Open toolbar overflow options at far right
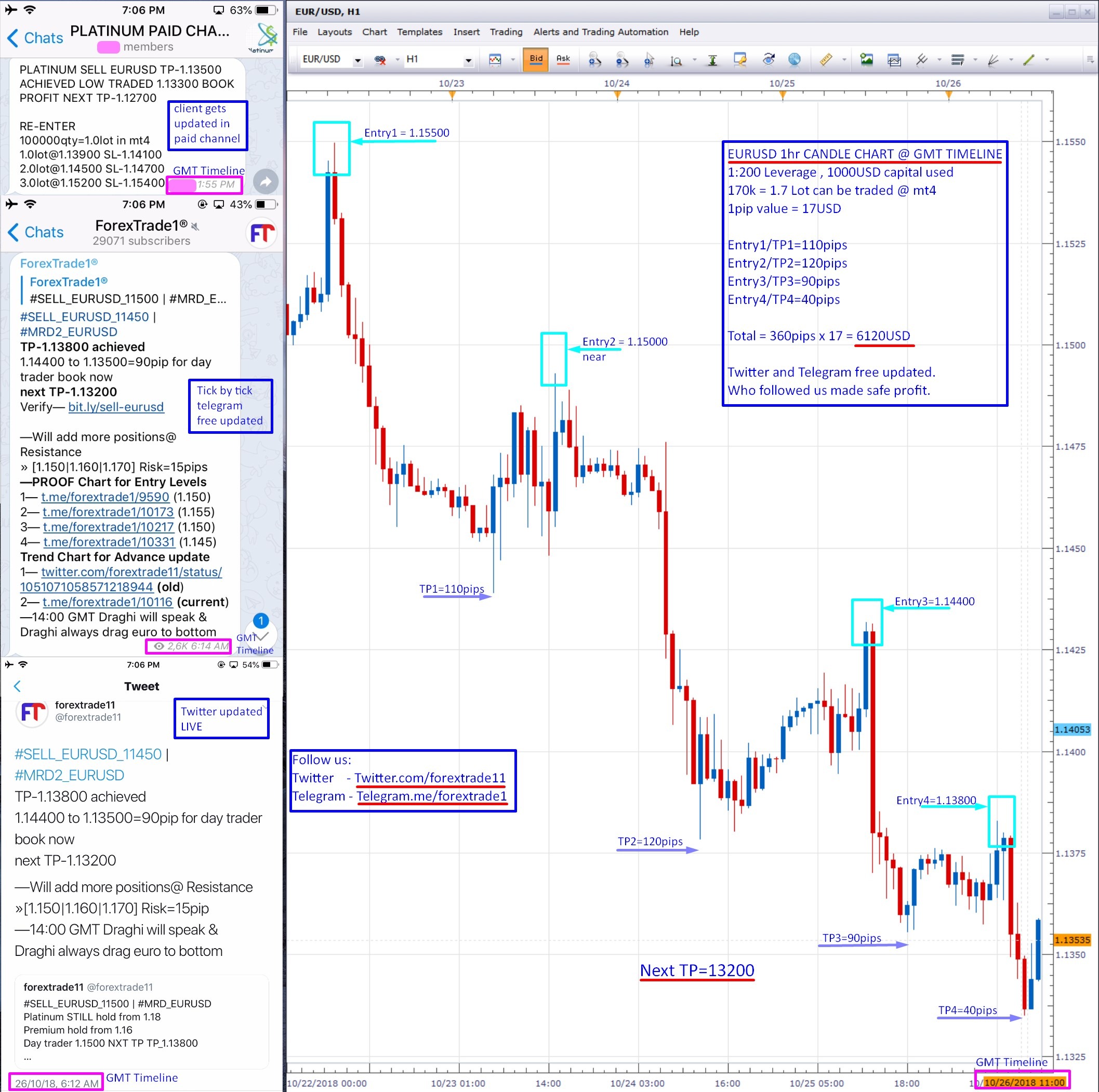The width and height of the screenshot is (1099, 1092). click(x=1090, y=59)
